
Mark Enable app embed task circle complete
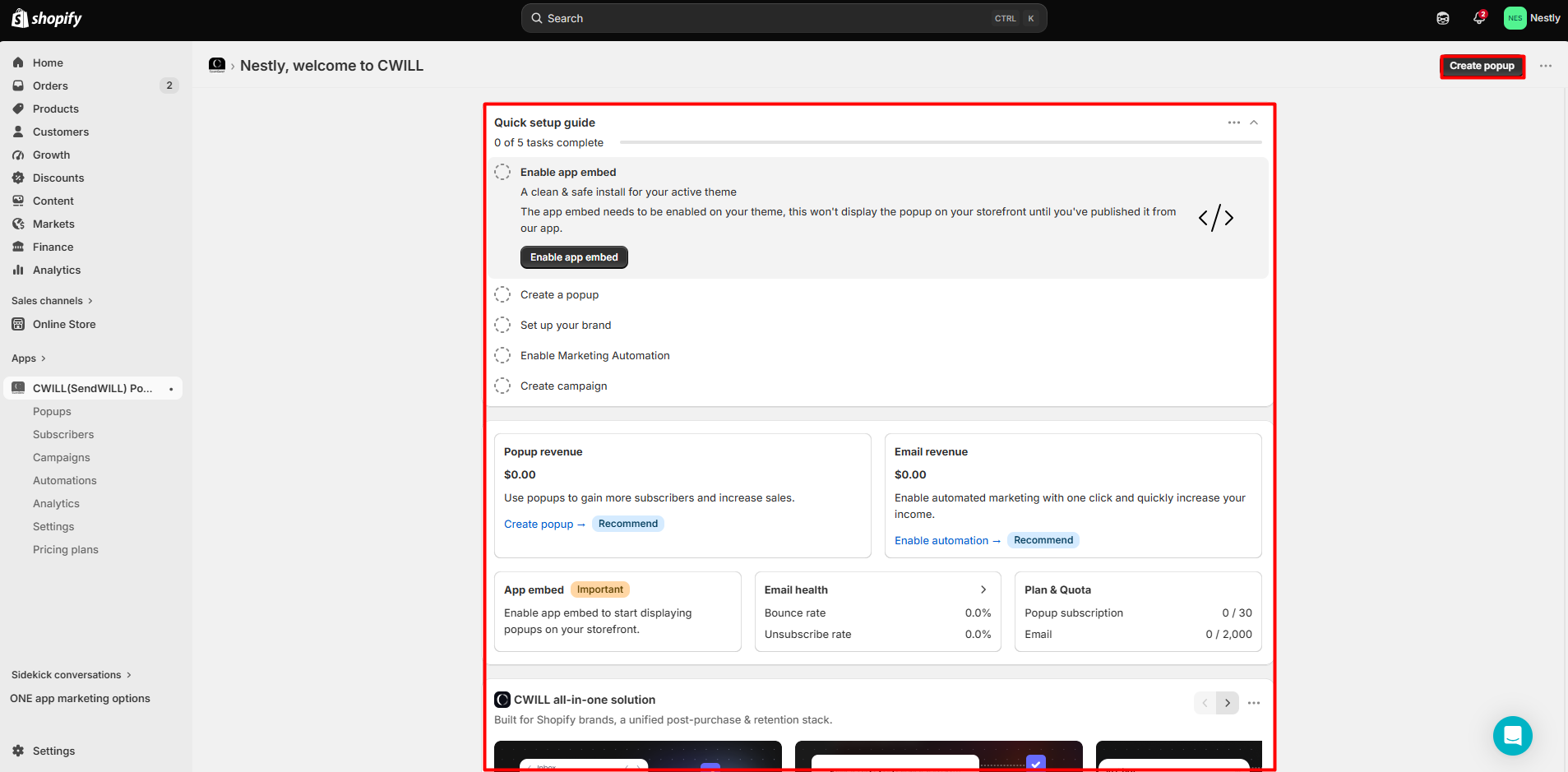coord(502,172)
